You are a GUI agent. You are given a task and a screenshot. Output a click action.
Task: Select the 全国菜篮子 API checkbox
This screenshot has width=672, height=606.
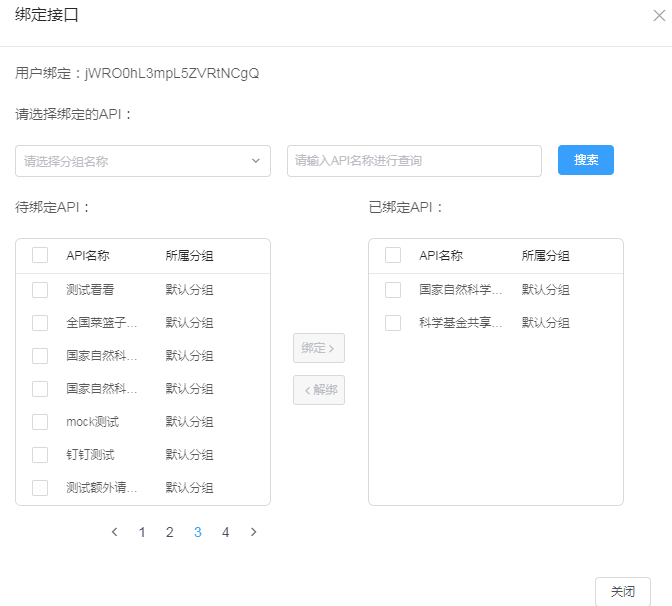[40, 323]
